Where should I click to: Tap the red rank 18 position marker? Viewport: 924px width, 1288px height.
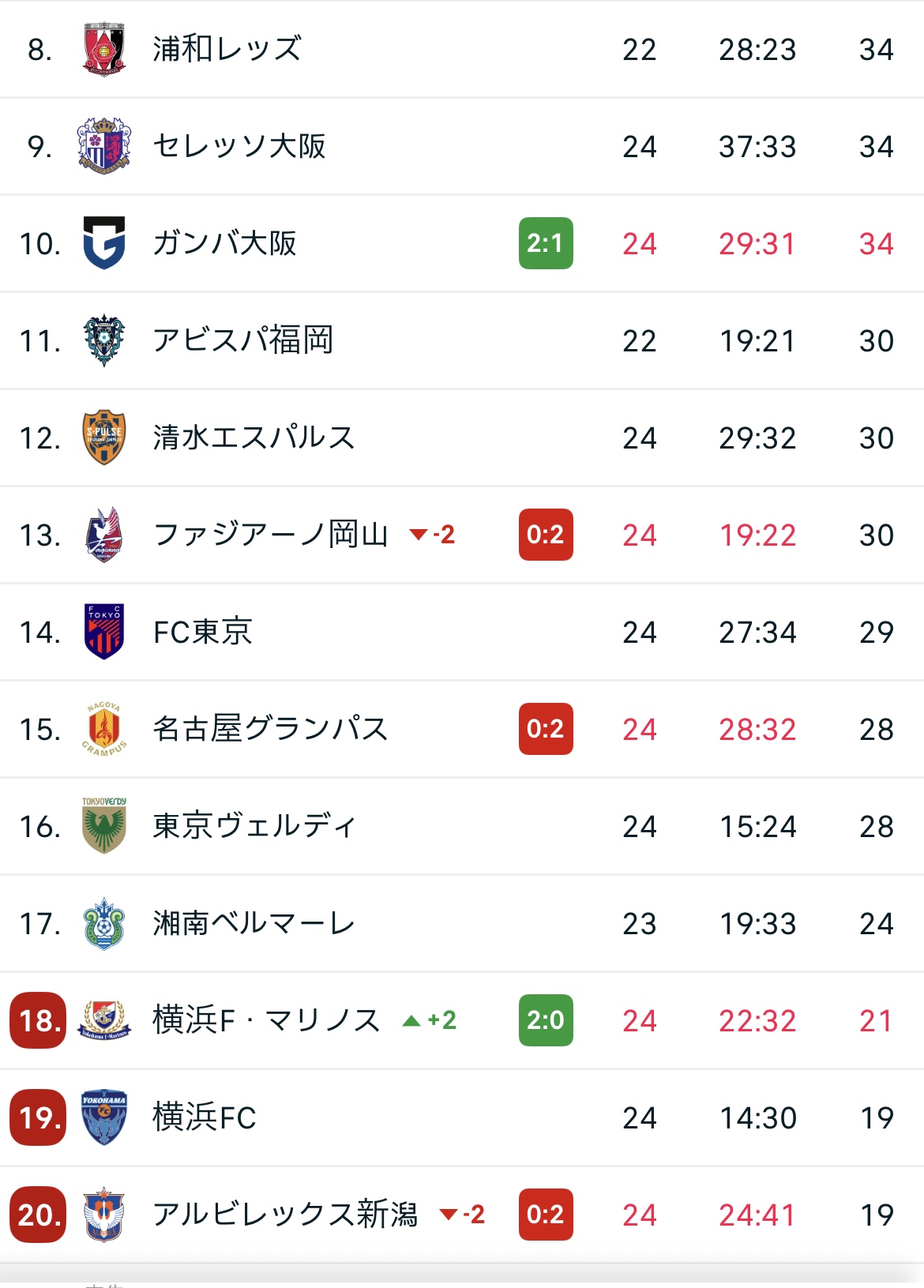pos(38,1020)
